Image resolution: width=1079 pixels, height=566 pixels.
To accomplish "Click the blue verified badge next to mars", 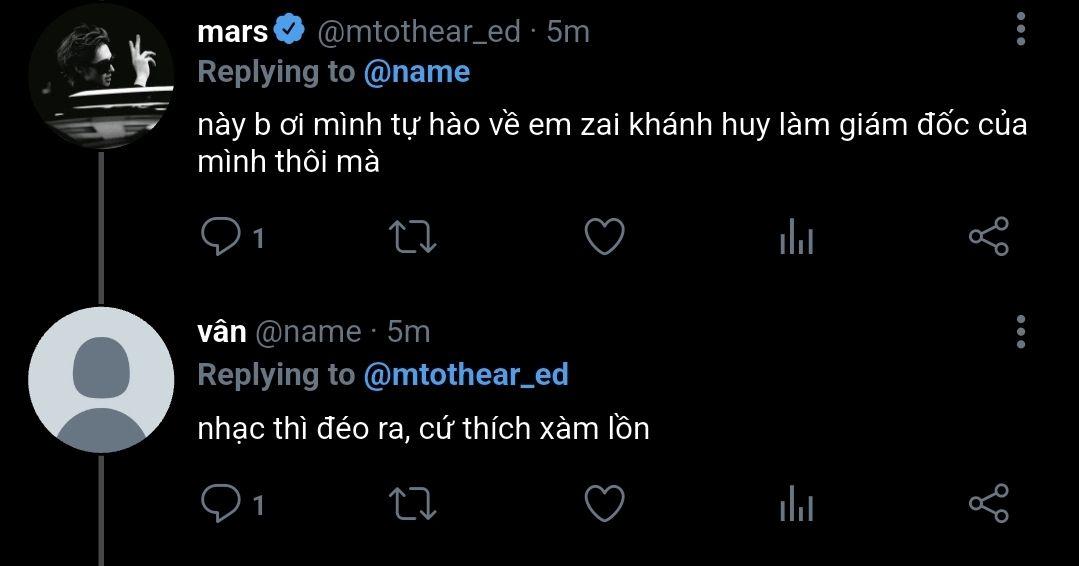I will (x=290, y=31).
